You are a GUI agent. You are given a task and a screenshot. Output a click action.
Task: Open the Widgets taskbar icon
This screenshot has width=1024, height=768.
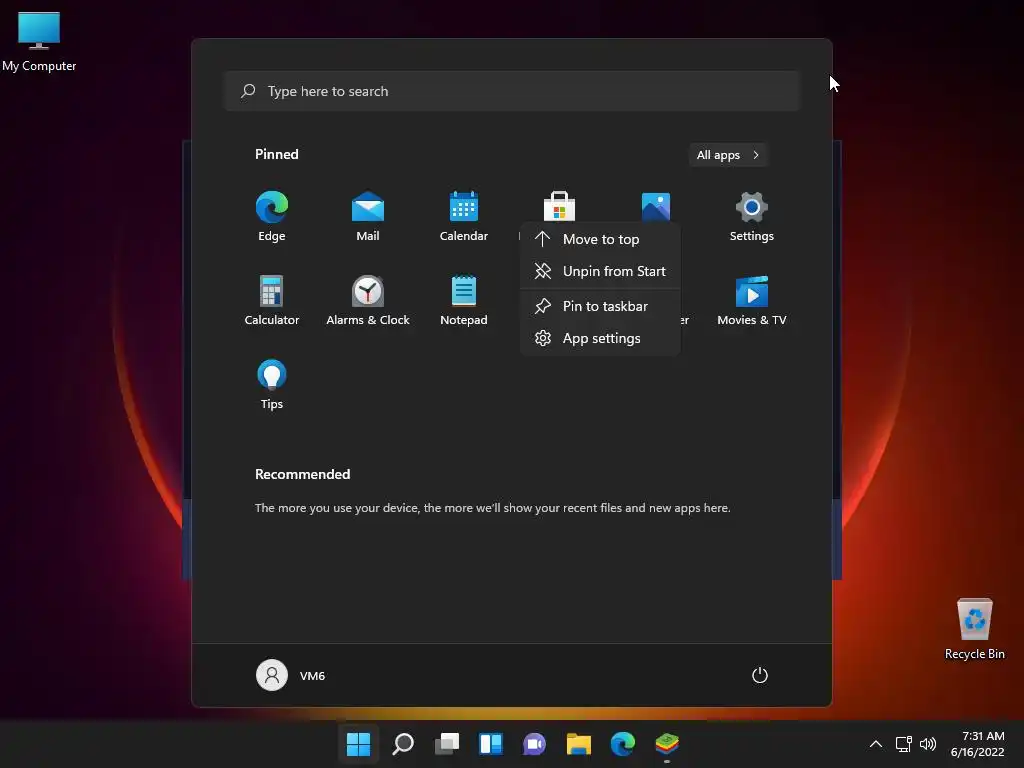[x=490, y=744]
